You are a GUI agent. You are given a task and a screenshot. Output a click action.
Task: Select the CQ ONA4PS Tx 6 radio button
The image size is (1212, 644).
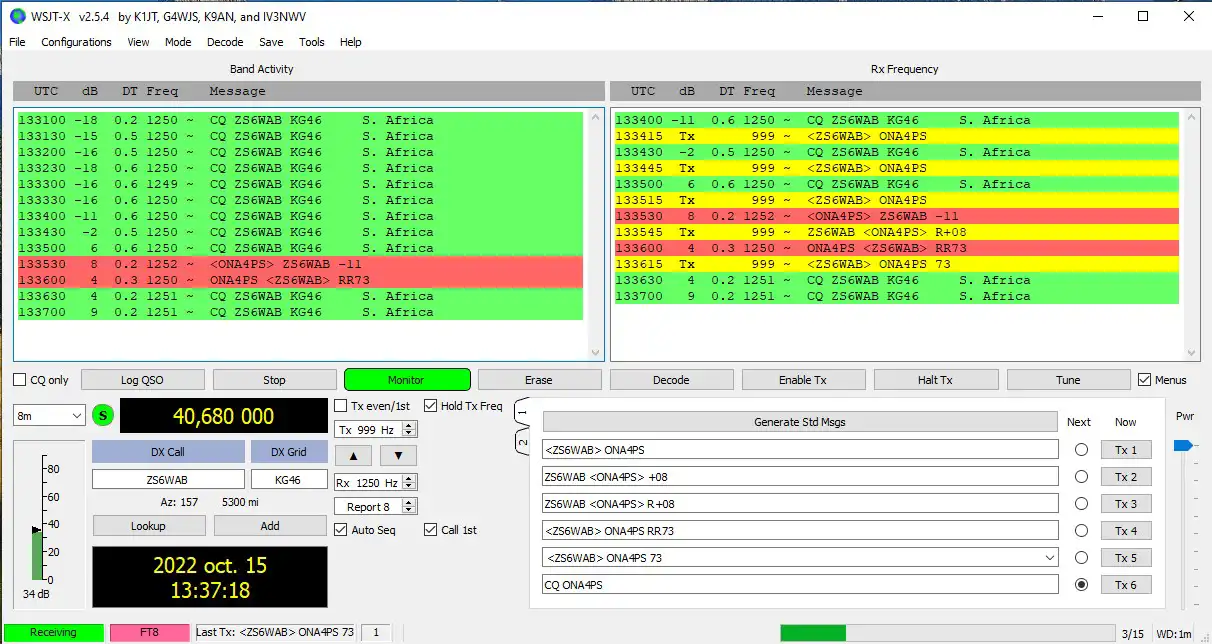(1081, 585)
